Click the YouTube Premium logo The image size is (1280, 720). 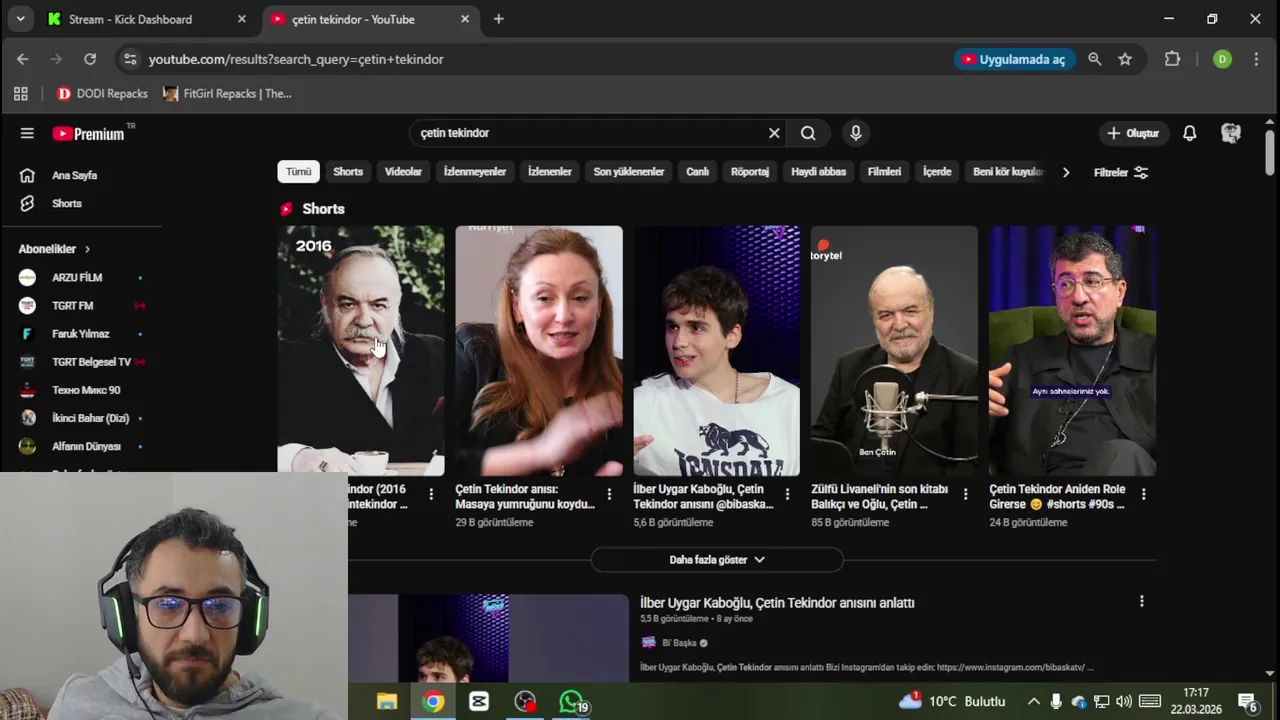pos(90,133)
